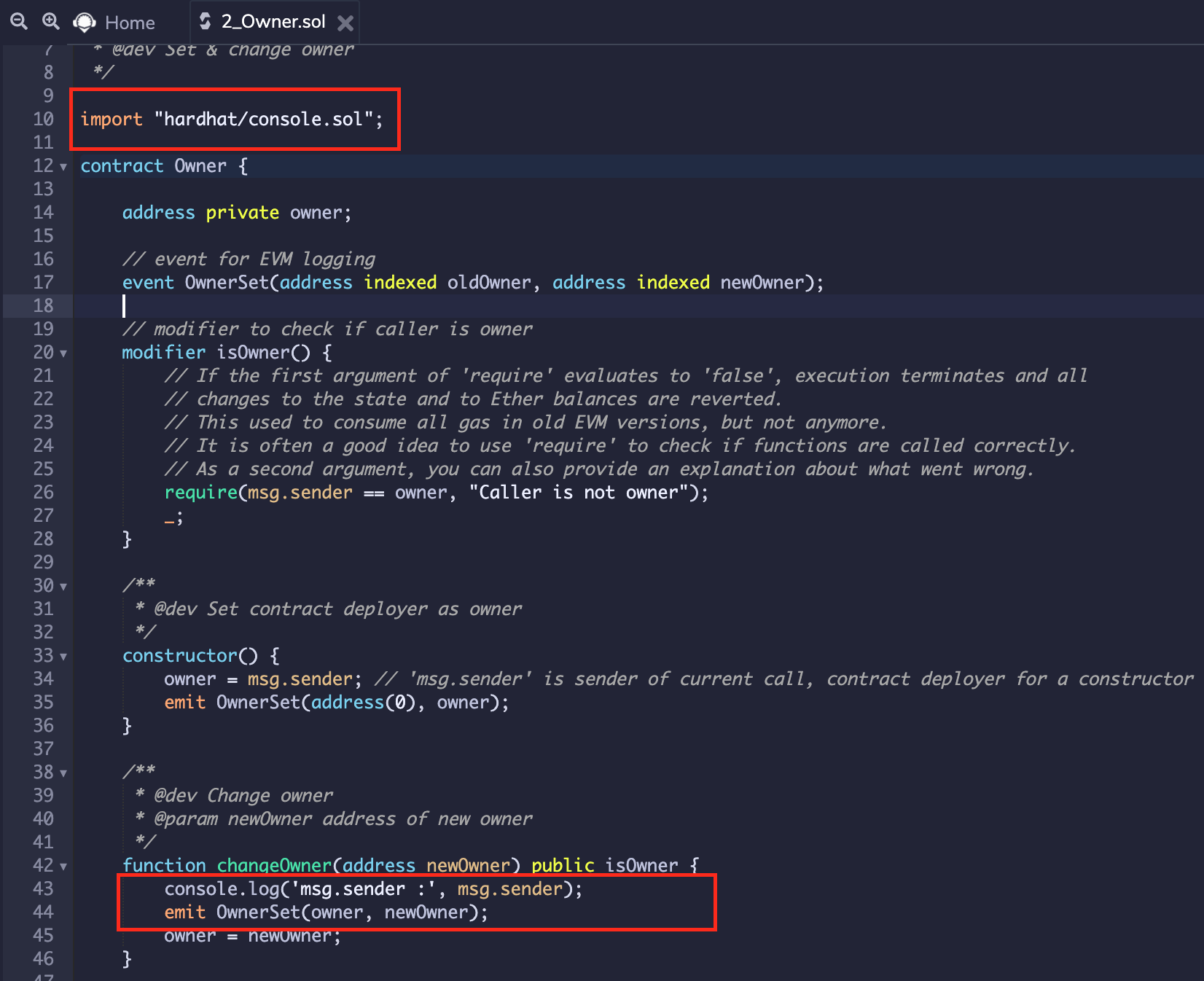Click the 'contract Owner {' declaration
The image size is (1204, 981).
164,165
